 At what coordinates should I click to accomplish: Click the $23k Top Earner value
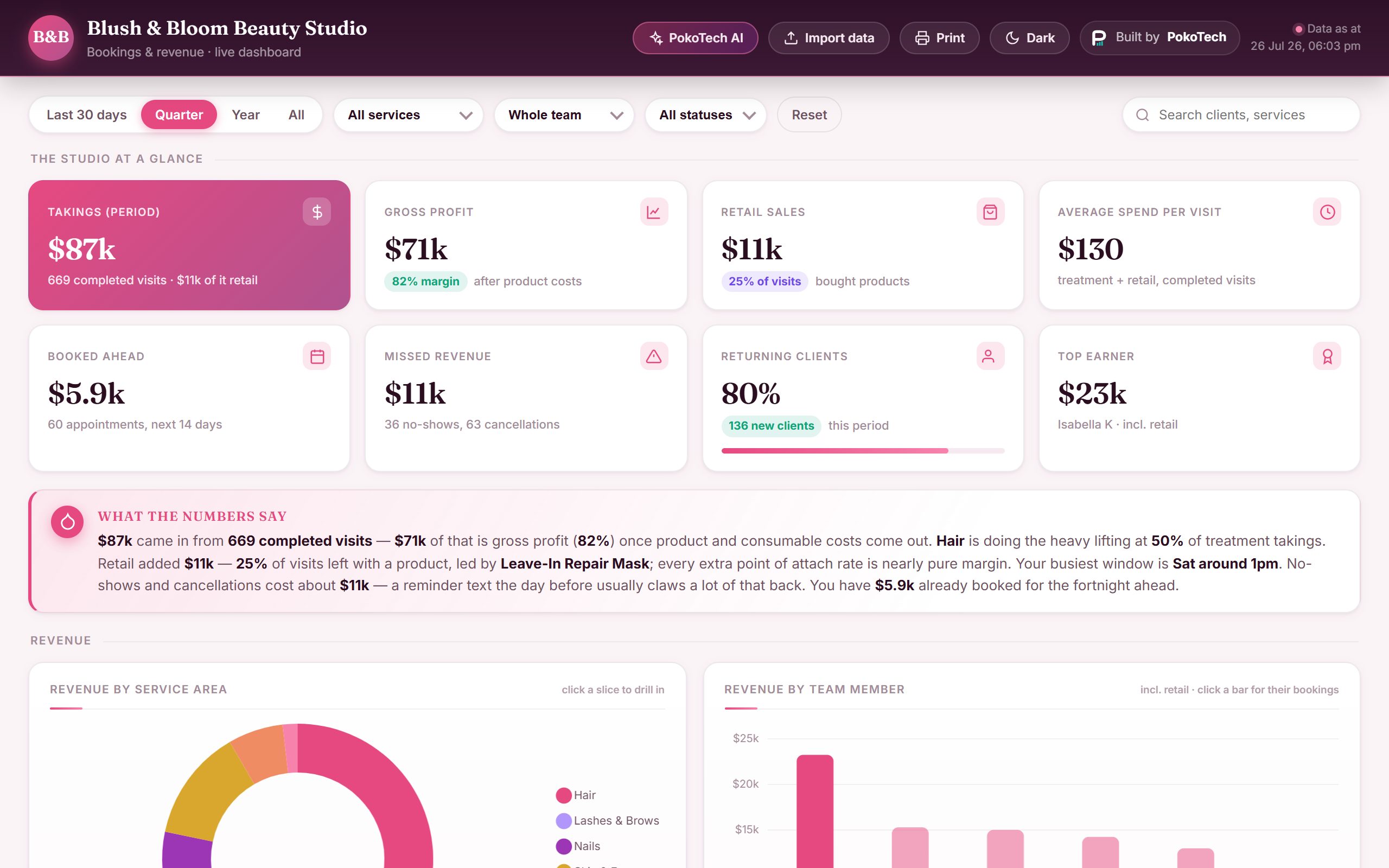click(x=1092, y=393)
